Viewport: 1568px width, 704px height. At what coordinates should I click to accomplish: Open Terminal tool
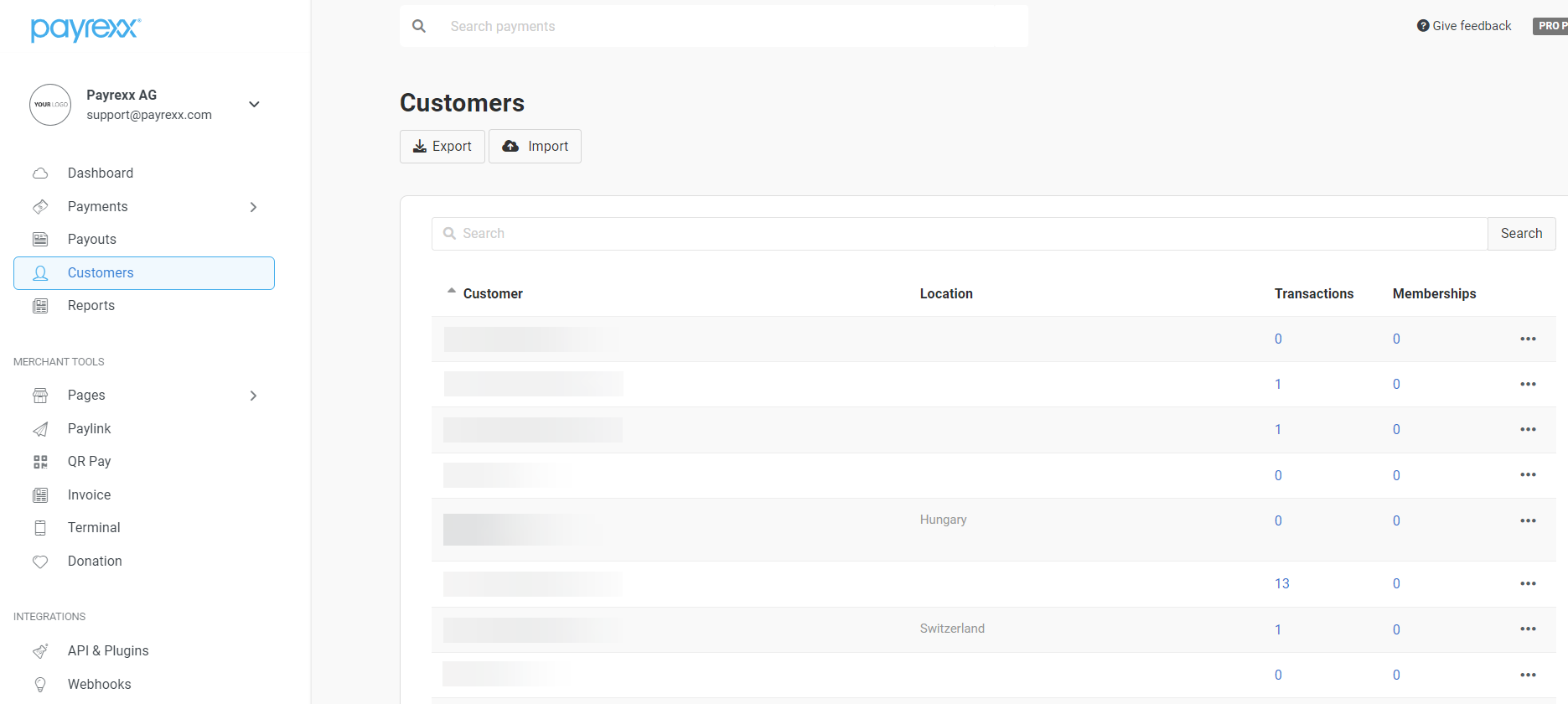[94, 527]
